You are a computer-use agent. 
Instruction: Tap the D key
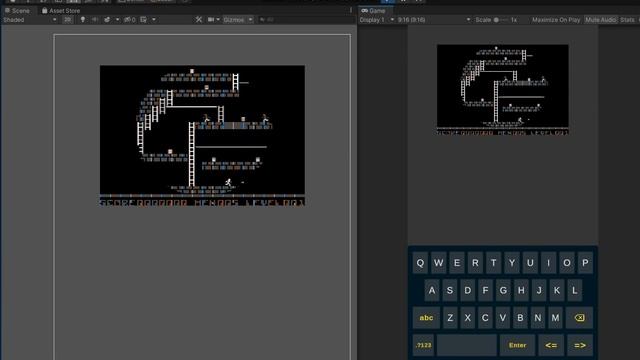(468, 290)
